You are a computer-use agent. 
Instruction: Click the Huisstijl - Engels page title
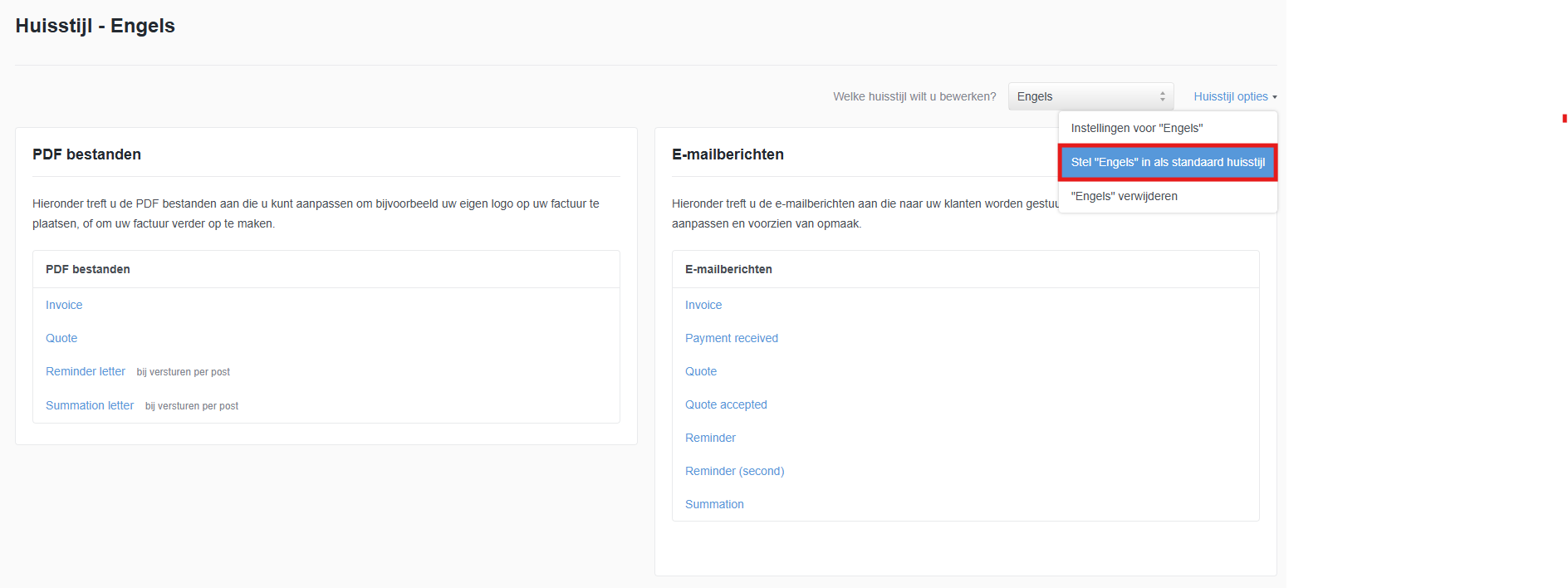[95, 26]
